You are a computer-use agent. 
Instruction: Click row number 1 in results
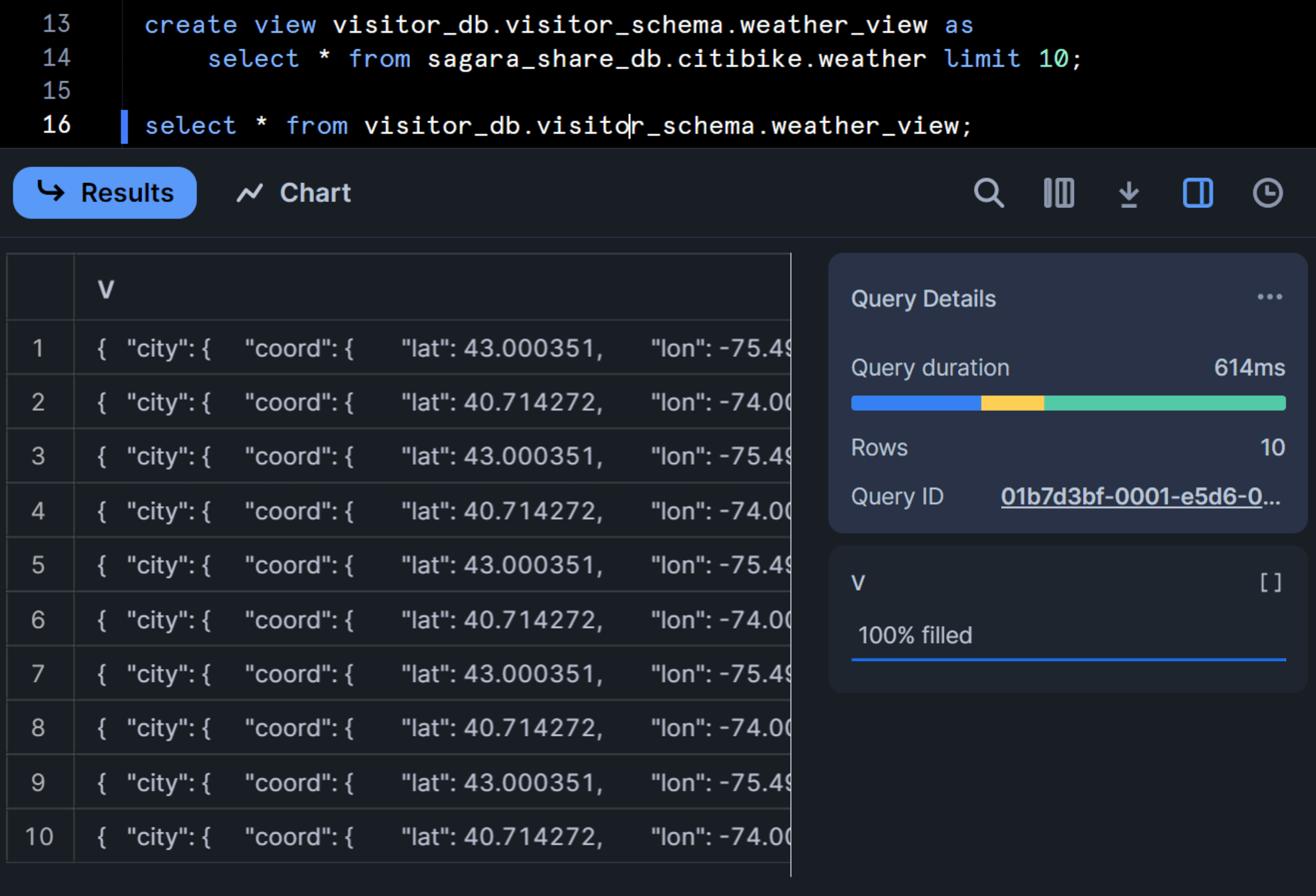[x=39, y=348]
